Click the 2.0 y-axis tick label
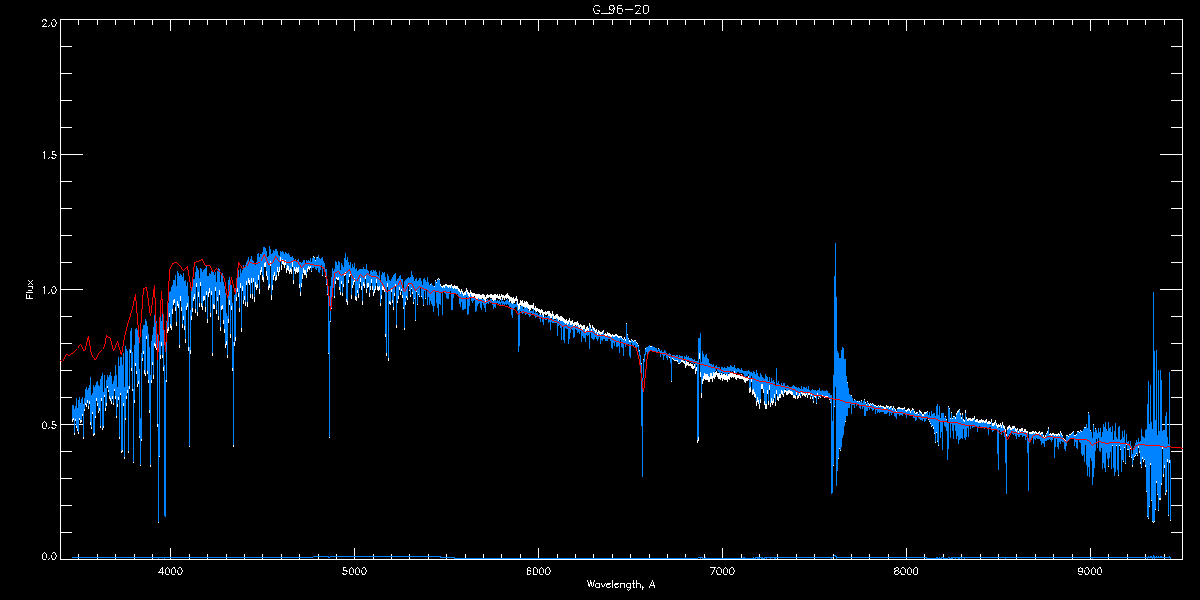 pyautogui.click(x=48, y=21)
